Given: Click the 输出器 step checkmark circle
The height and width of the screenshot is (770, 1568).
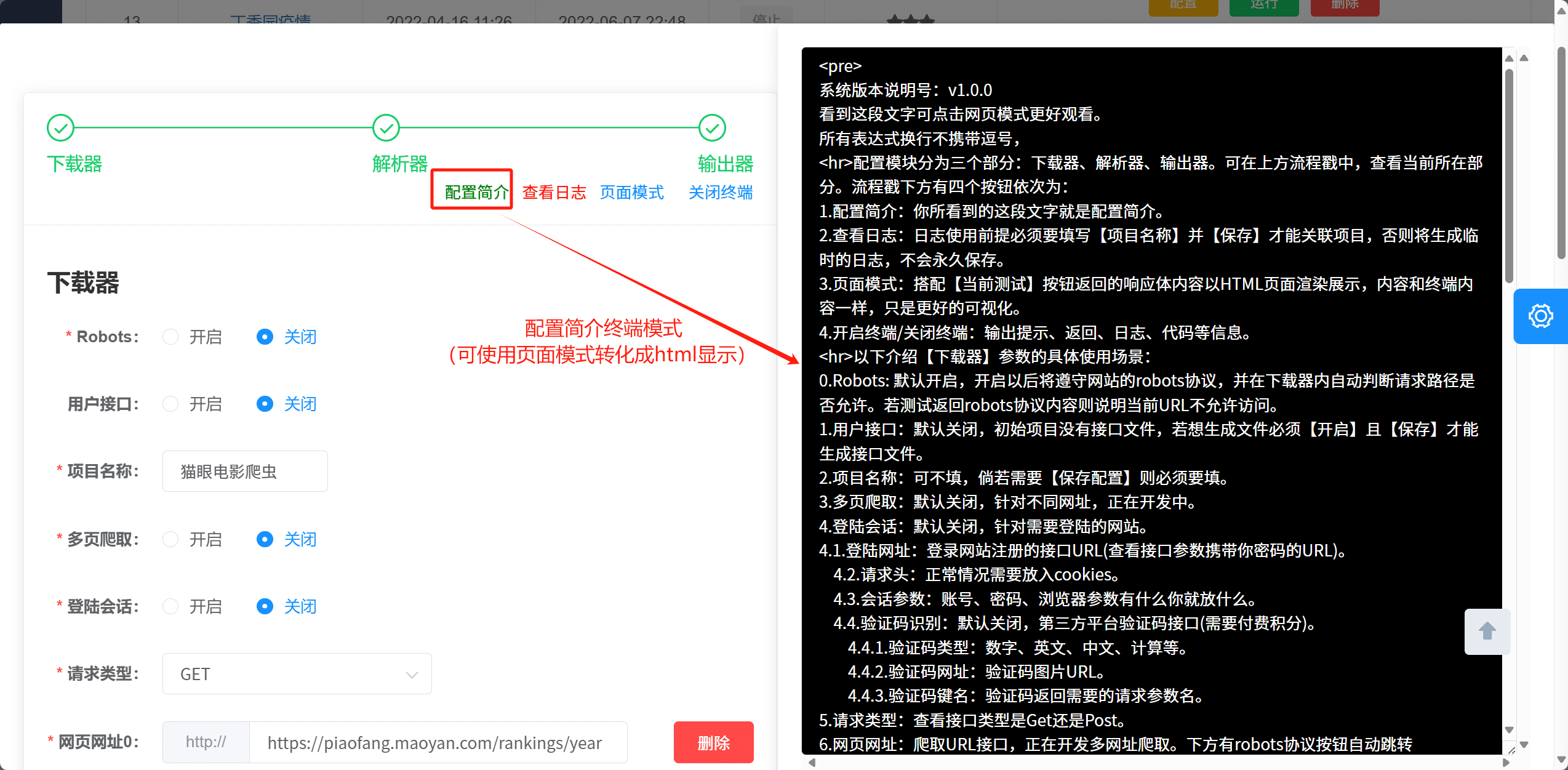Looking at the screenshot, I should tap(712, 128).
